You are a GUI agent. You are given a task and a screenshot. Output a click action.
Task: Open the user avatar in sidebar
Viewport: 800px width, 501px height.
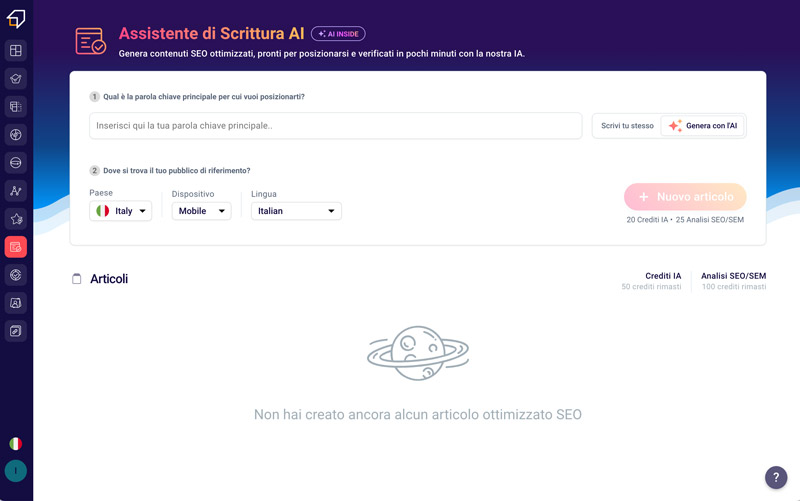click(x=16, y=471)
